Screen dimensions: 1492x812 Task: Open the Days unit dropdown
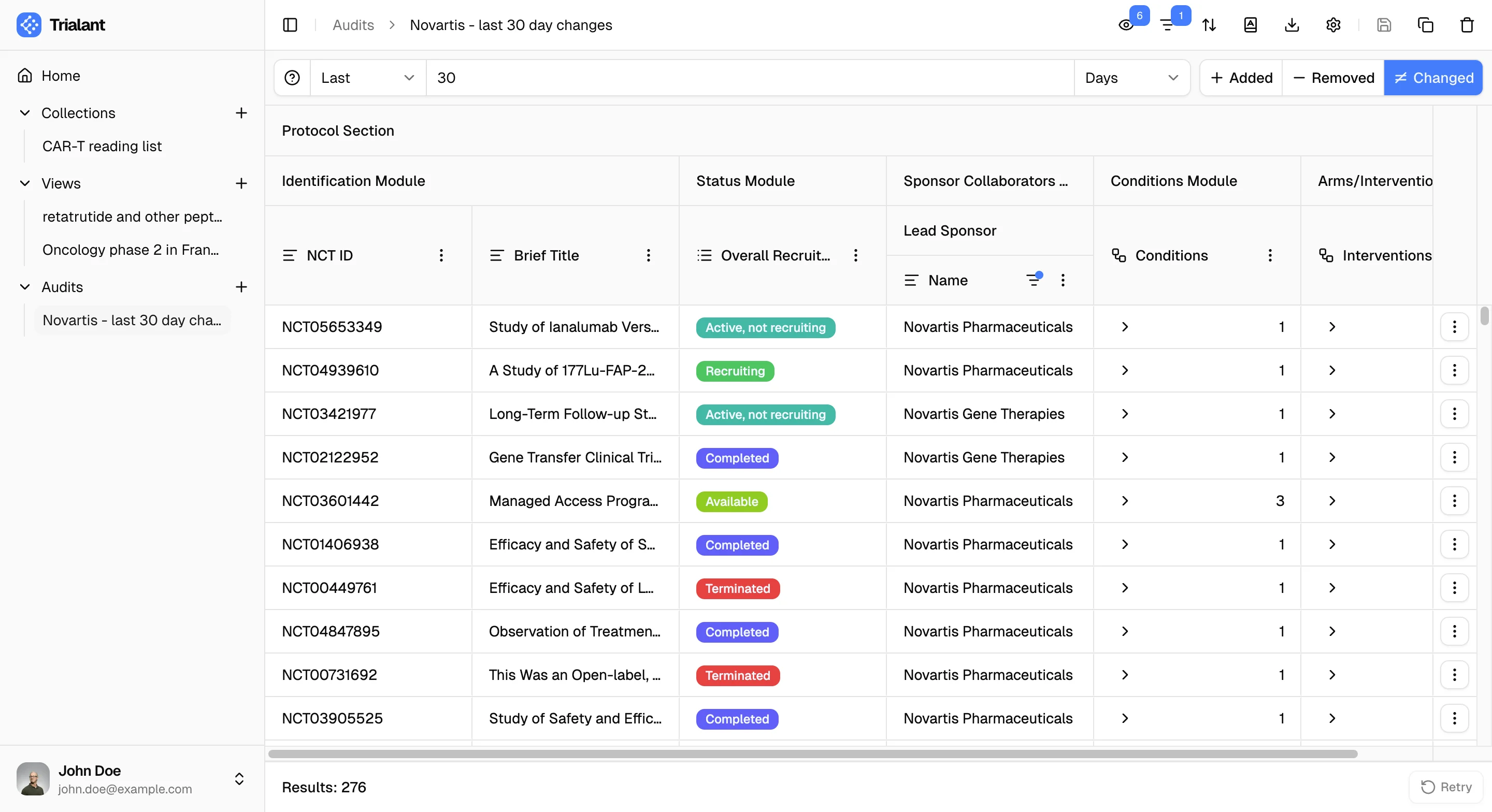pos(1132,78)
